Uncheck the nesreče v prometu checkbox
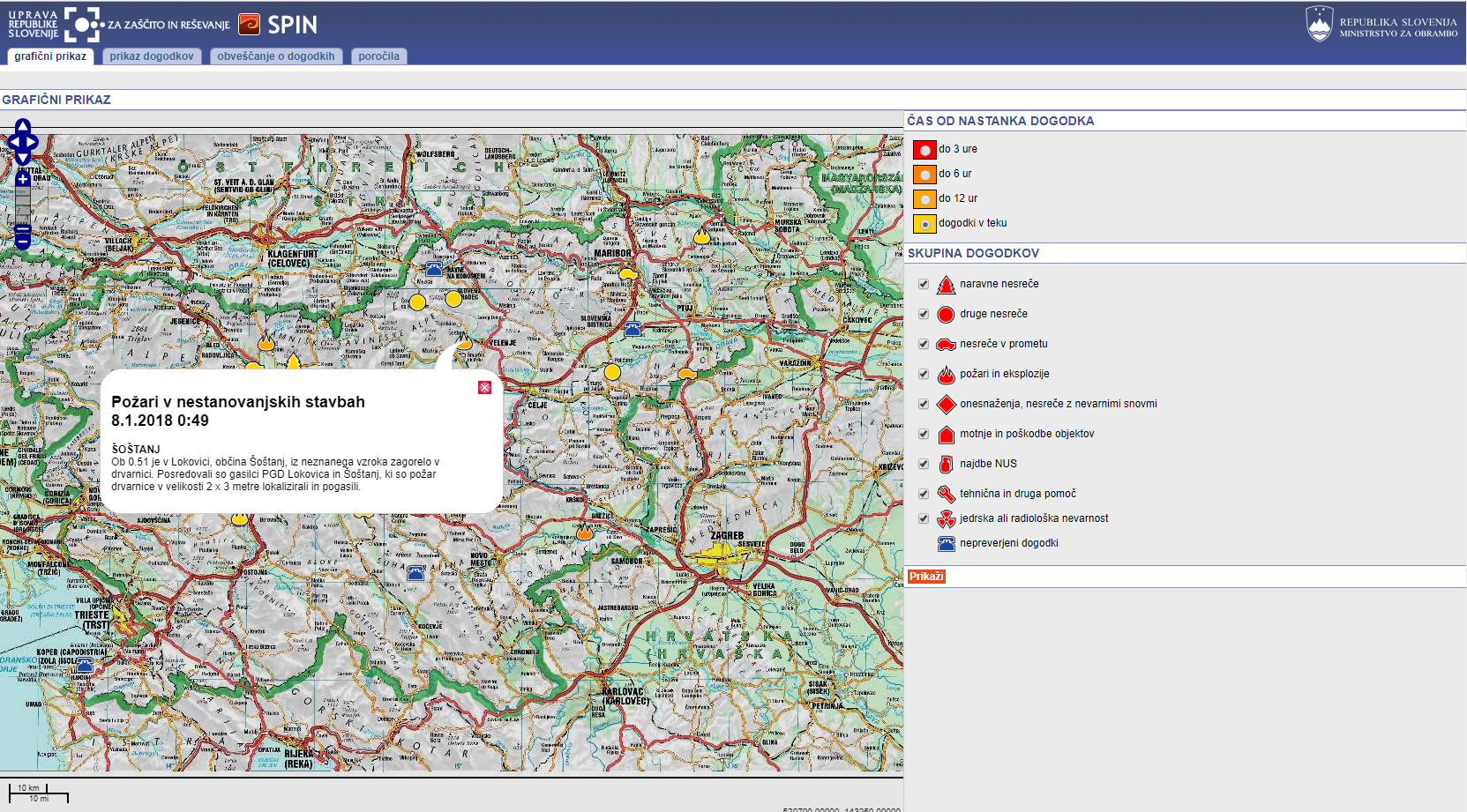Viewport: 1467px width, 812px height. click(x=924, y=344)
